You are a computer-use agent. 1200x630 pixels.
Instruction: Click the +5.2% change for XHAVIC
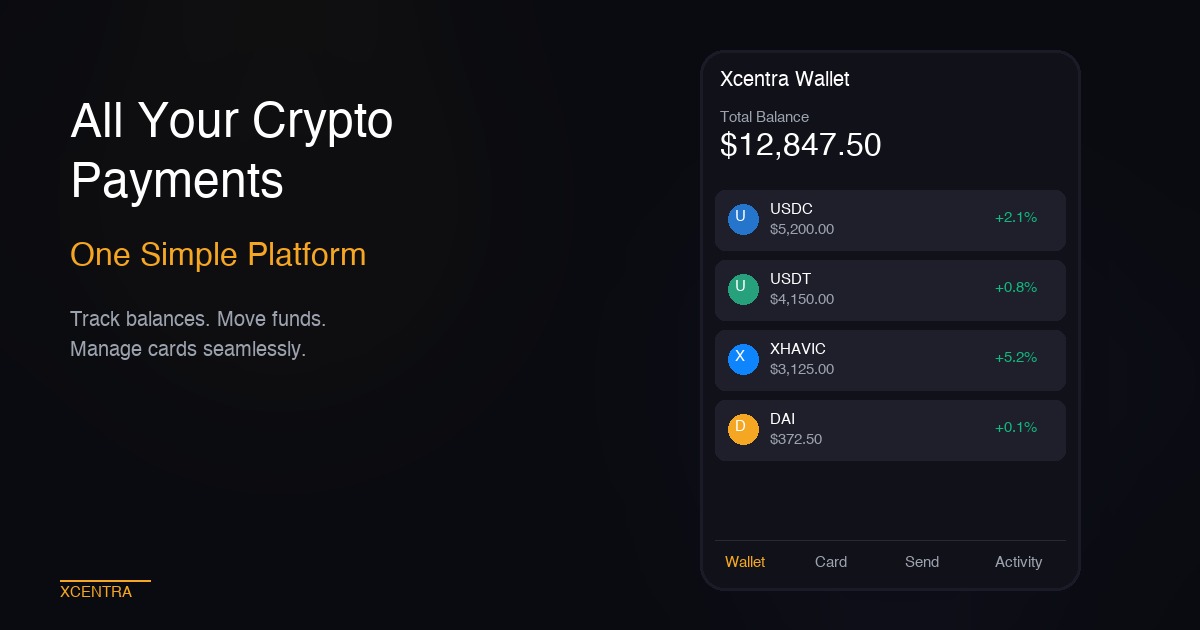click(1016, 357)
